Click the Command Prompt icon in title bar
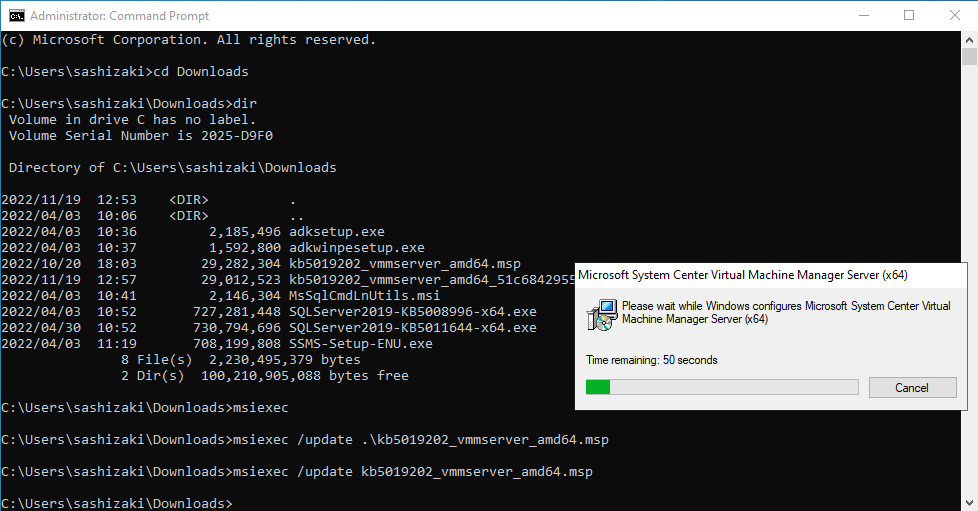The height and width of the screenshot is (511, 978). pyautogui.click(x=16, y=16)
